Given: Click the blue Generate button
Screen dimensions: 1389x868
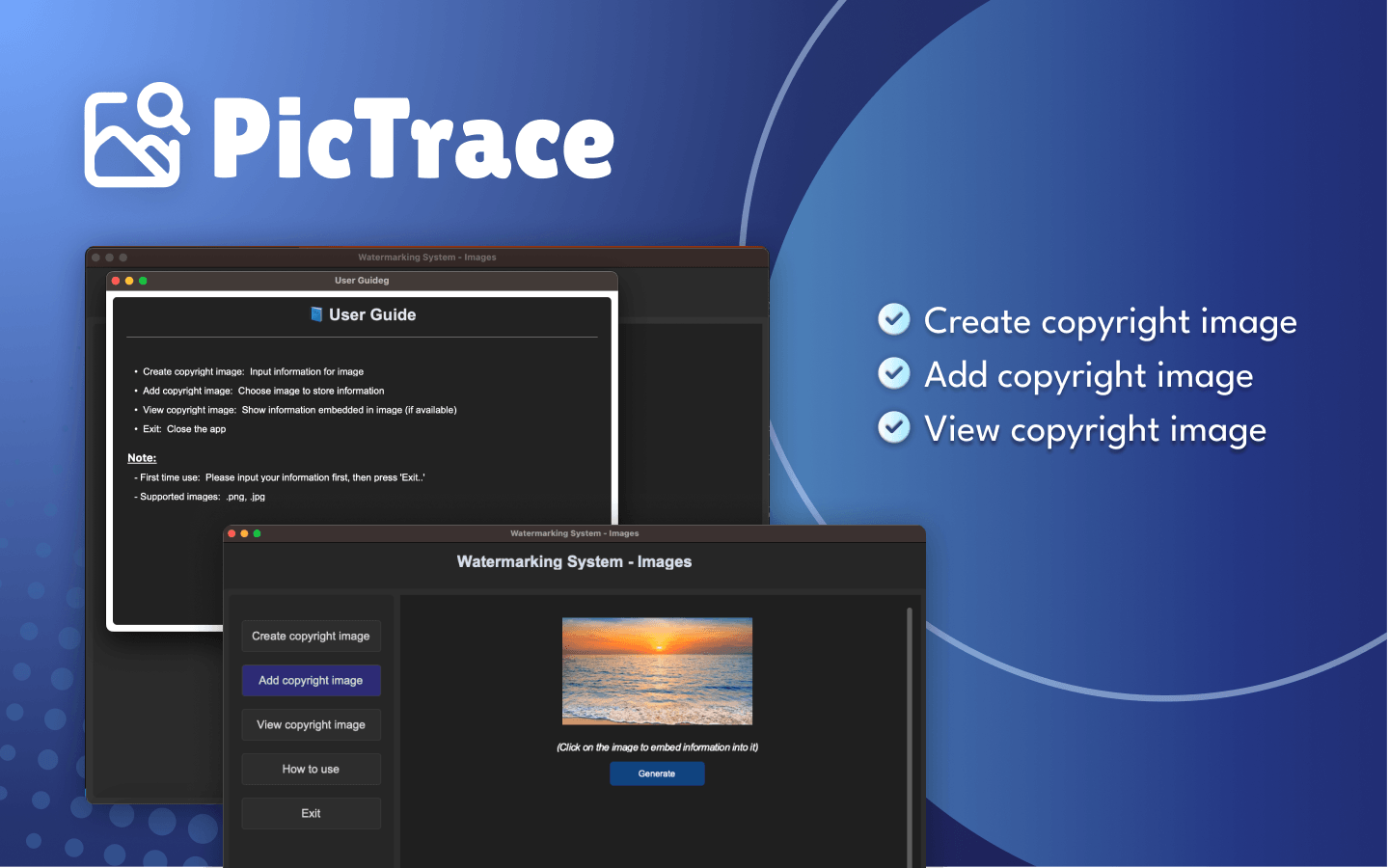Looking at the screenshot, I should pos(657,773).
